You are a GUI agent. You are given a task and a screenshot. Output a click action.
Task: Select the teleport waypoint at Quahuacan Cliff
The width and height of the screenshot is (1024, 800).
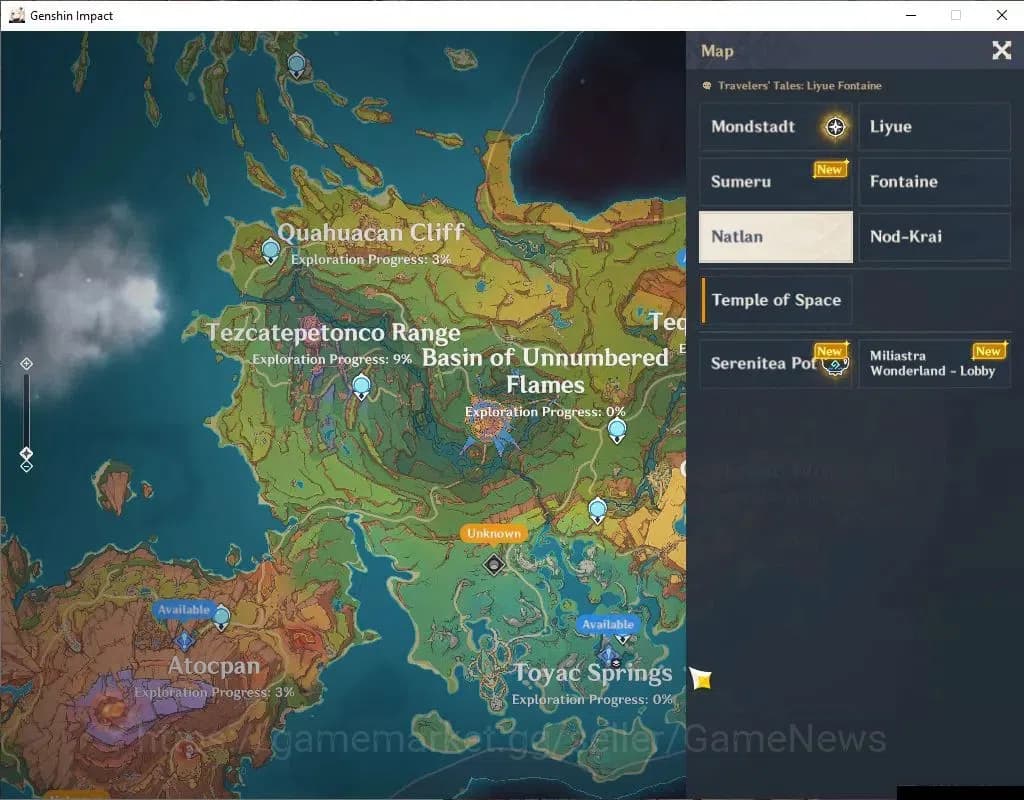pyautogui.click(x=270, y=251)
